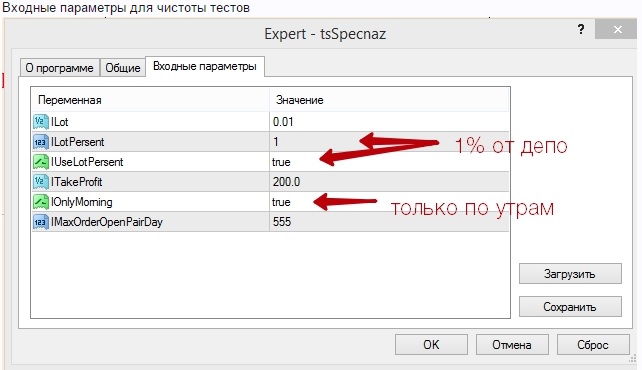Viewport: 642px width, 370px height.
Task: Click the double-type icon beside lTakeProfit
Action: tap(41, 182)
